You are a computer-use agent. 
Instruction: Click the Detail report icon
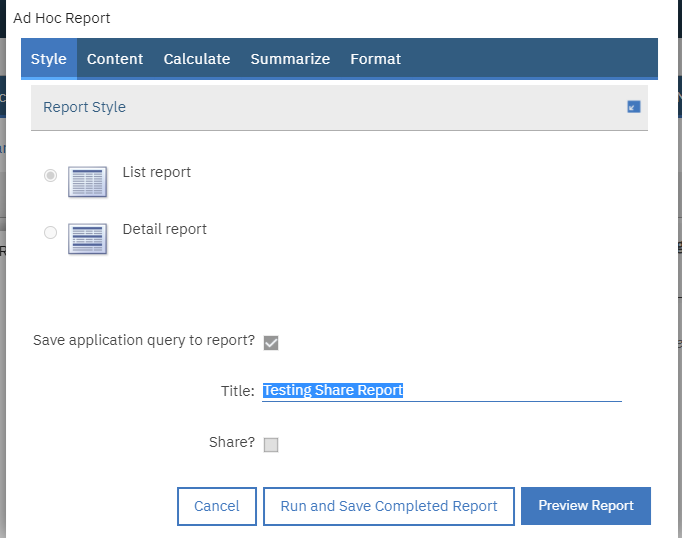tap(87, 238)
